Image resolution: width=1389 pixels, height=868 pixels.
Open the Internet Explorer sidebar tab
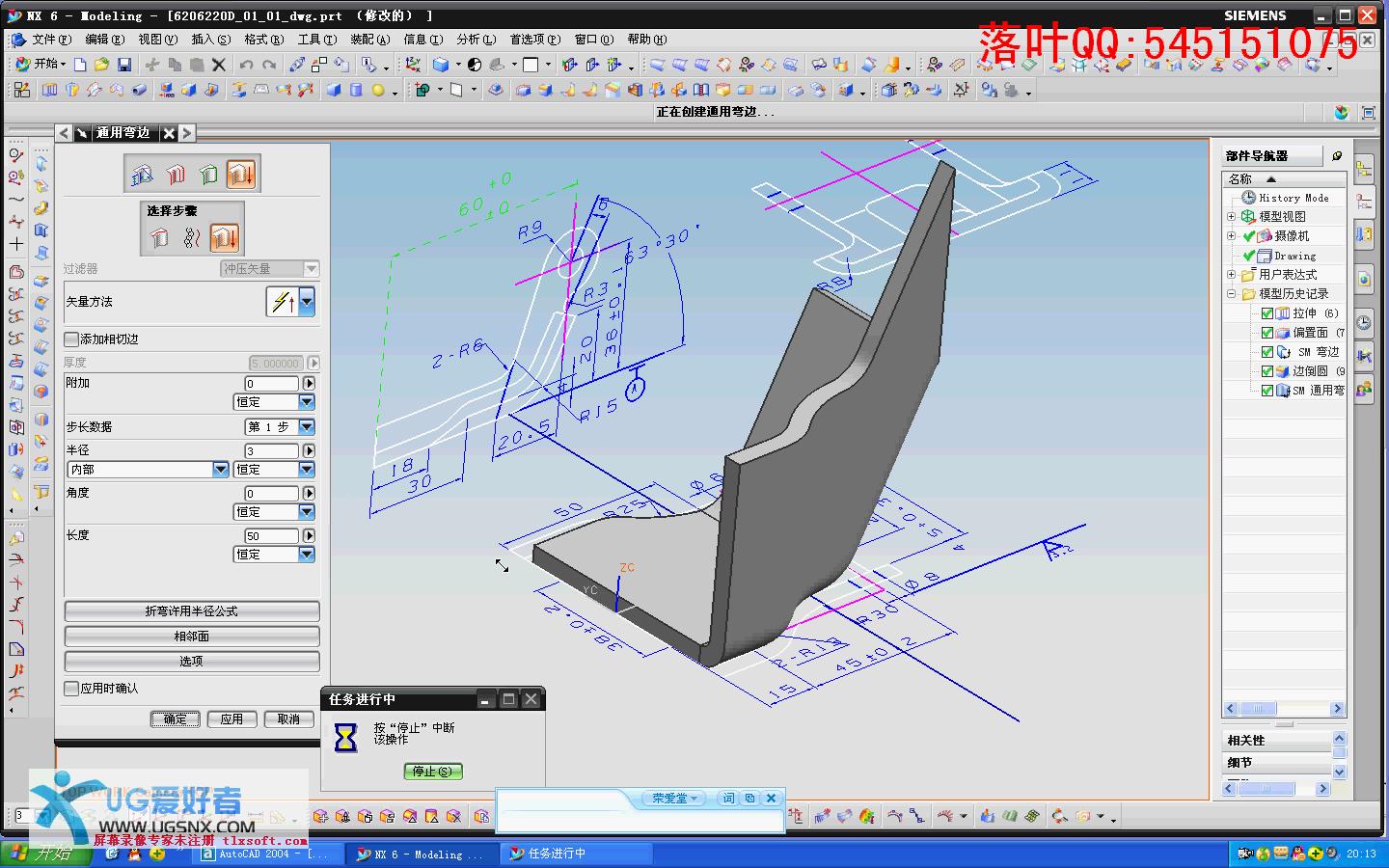pos(1364,280)
